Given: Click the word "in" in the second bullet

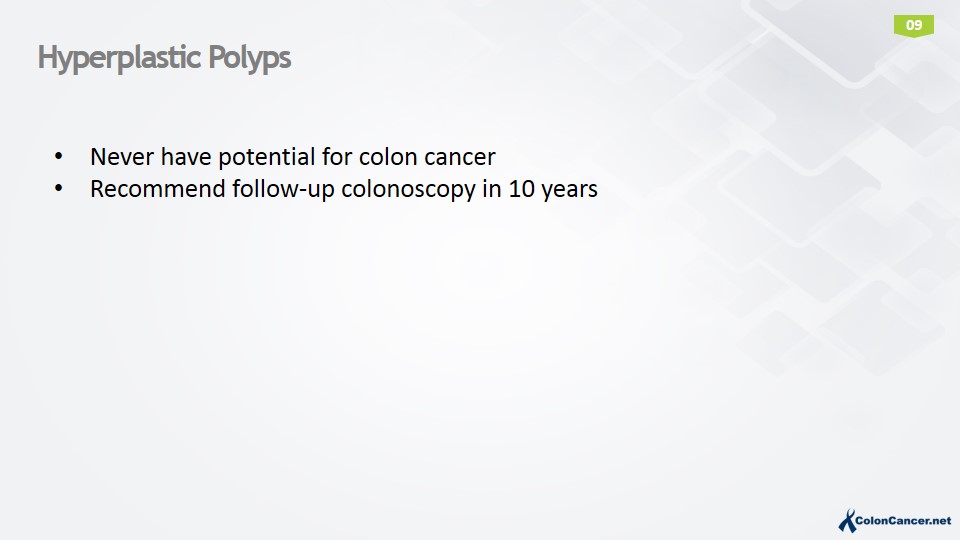Looking at the screenshot, I should (491, 189).
